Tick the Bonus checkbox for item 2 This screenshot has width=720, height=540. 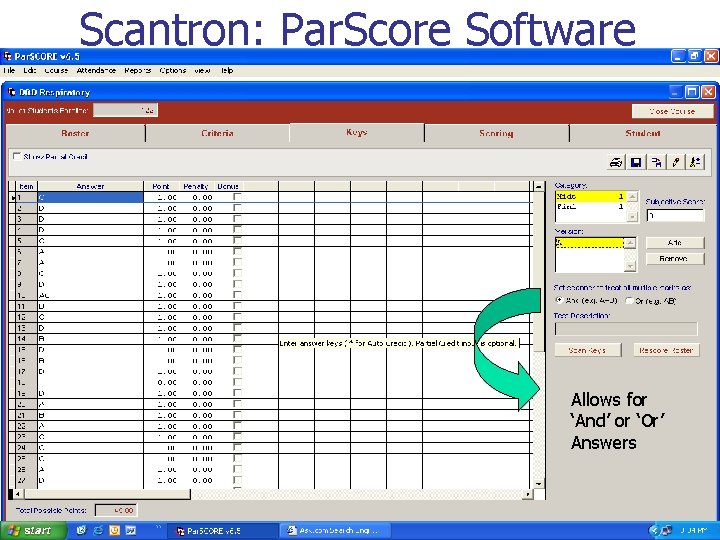(x=237, y=208)
